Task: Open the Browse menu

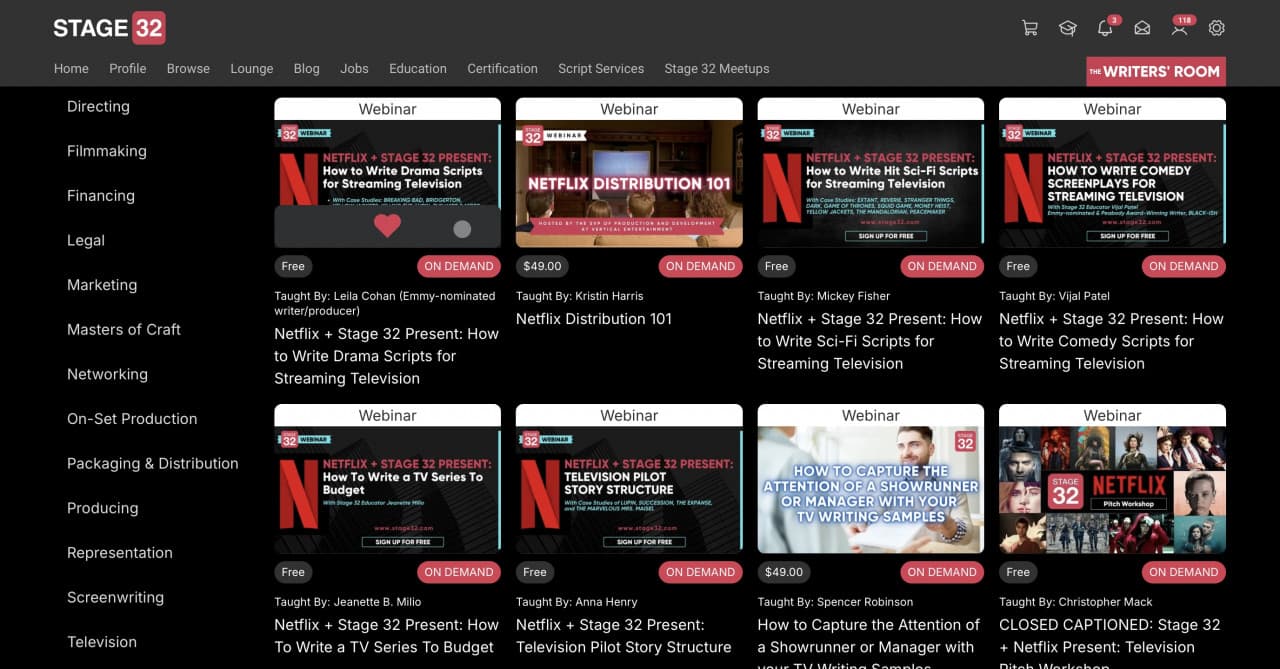Action: (188, 68)
